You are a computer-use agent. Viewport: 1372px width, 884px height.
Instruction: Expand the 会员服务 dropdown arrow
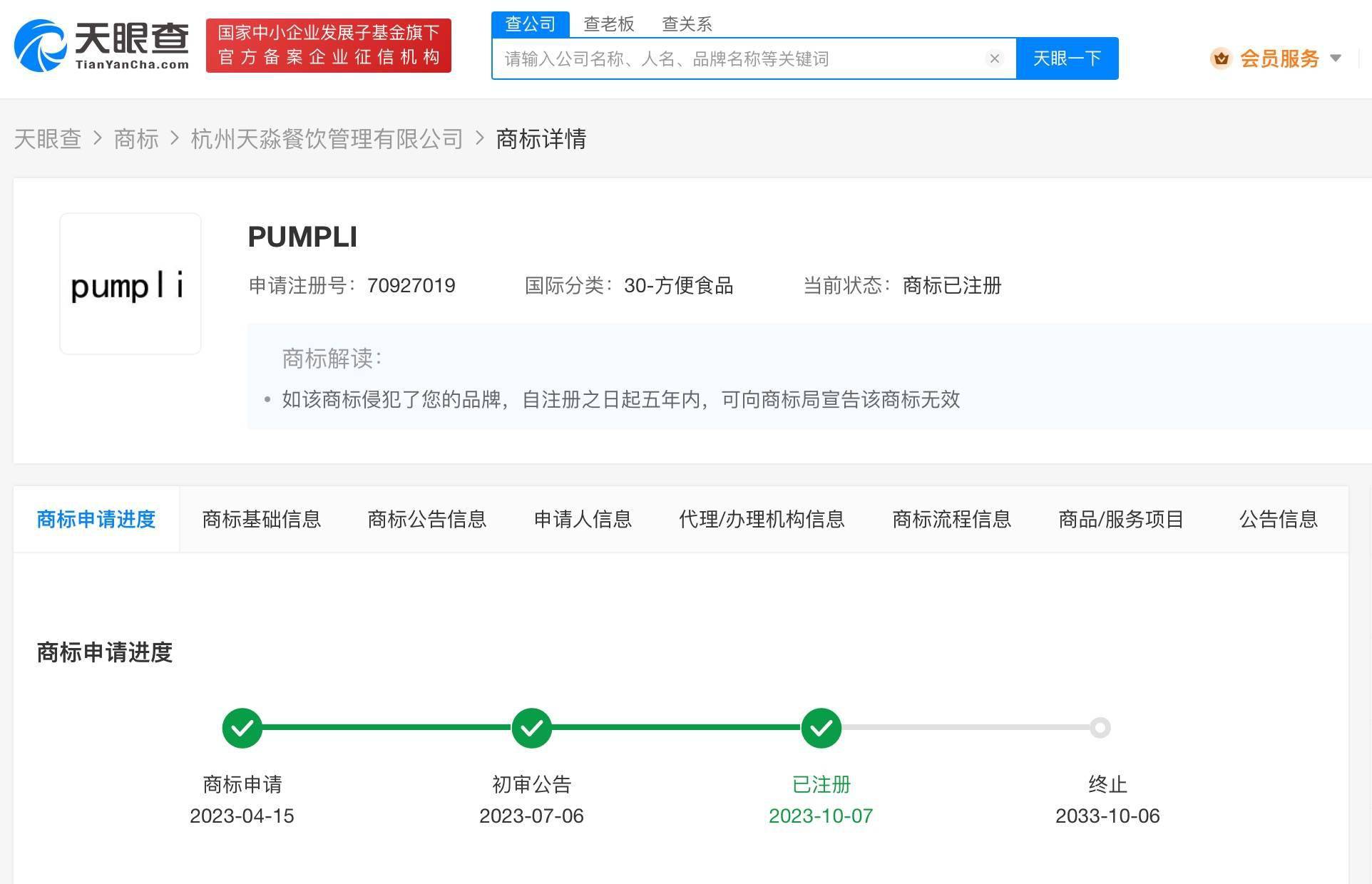(x=1336, y=58)
